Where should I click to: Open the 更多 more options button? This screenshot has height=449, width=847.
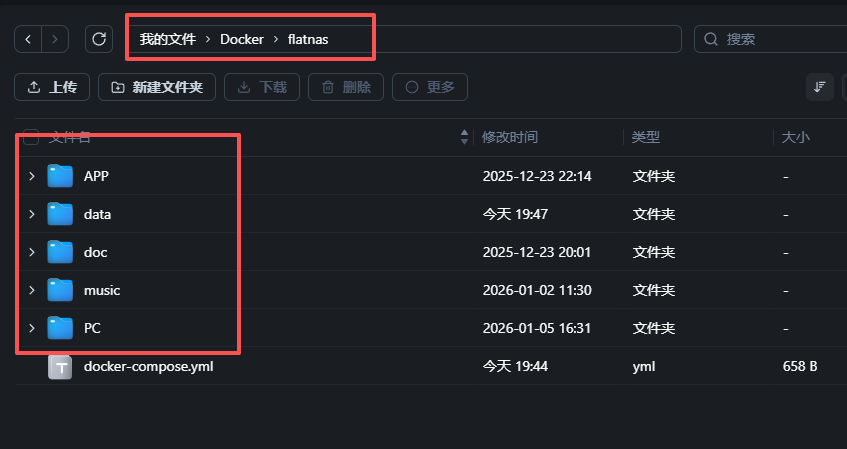click(430, 87)
